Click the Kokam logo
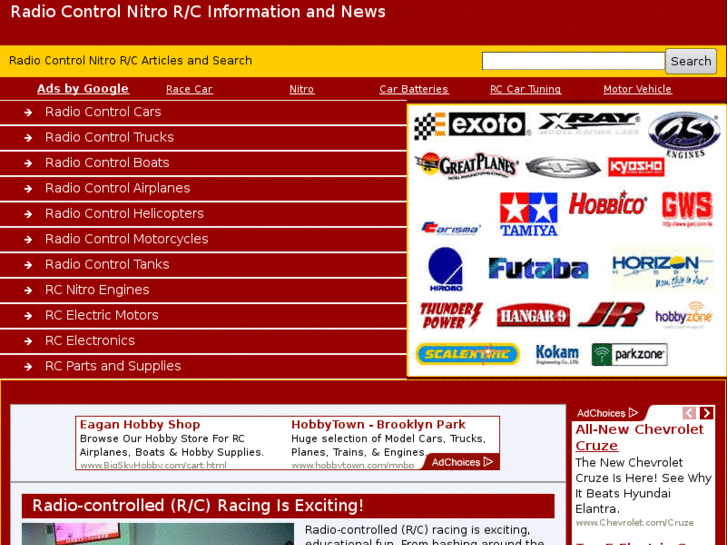The width and height of the screenshot is (727, 545). click(x=557, y=354)
